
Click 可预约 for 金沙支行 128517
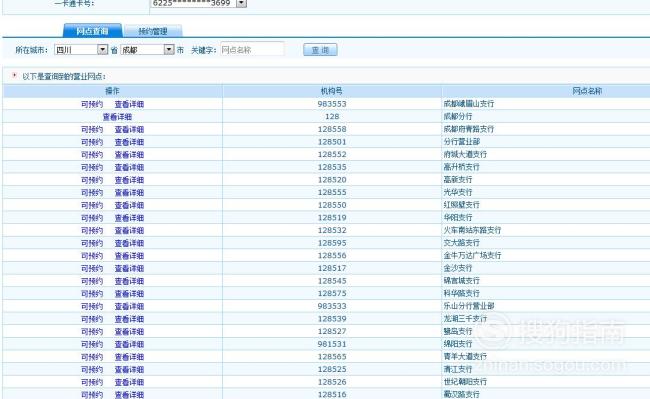point(92,268)
